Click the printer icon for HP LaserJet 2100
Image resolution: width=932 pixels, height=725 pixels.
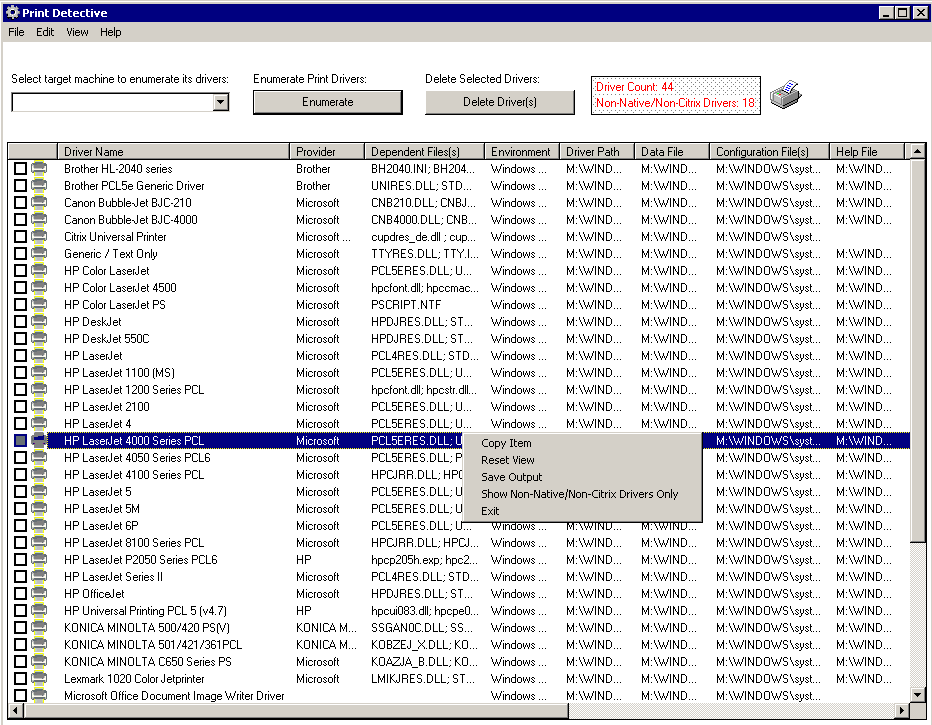(x=39, y=406)
